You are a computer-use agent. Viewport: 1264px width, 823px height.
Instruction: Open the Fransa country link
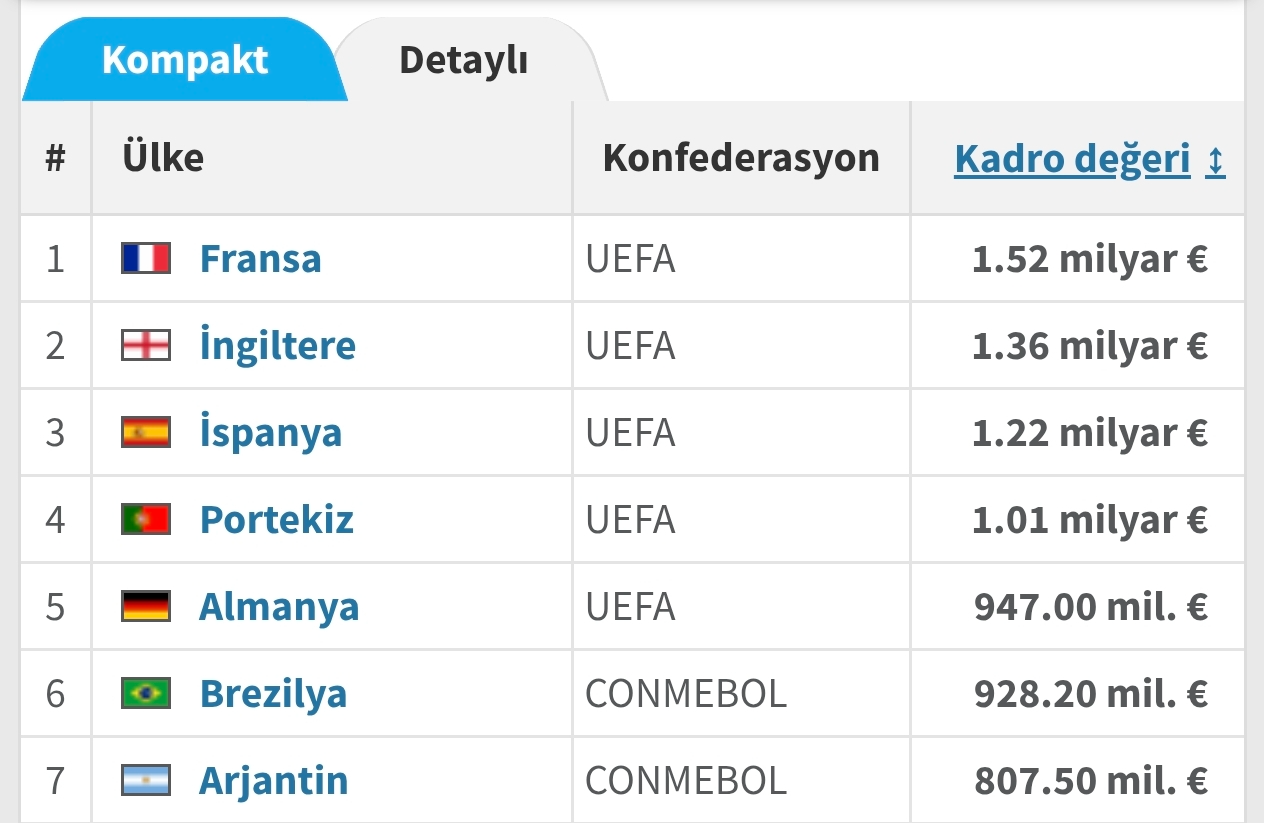(x=261, y=259)
